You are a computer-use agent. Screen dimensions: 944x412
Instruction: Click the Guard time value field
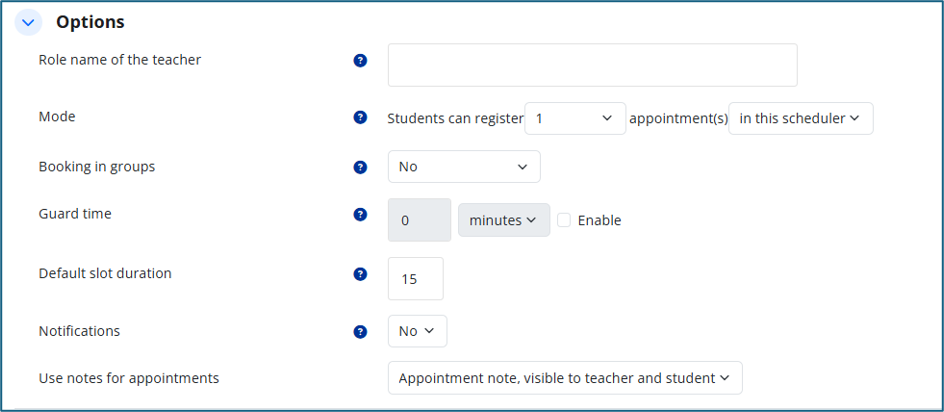click(419, 220)
